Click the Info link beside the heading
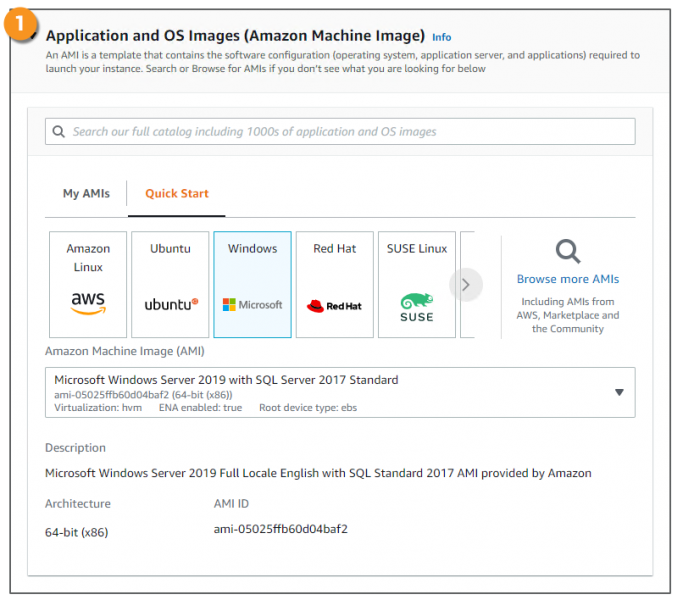 (x=441, y=37)
